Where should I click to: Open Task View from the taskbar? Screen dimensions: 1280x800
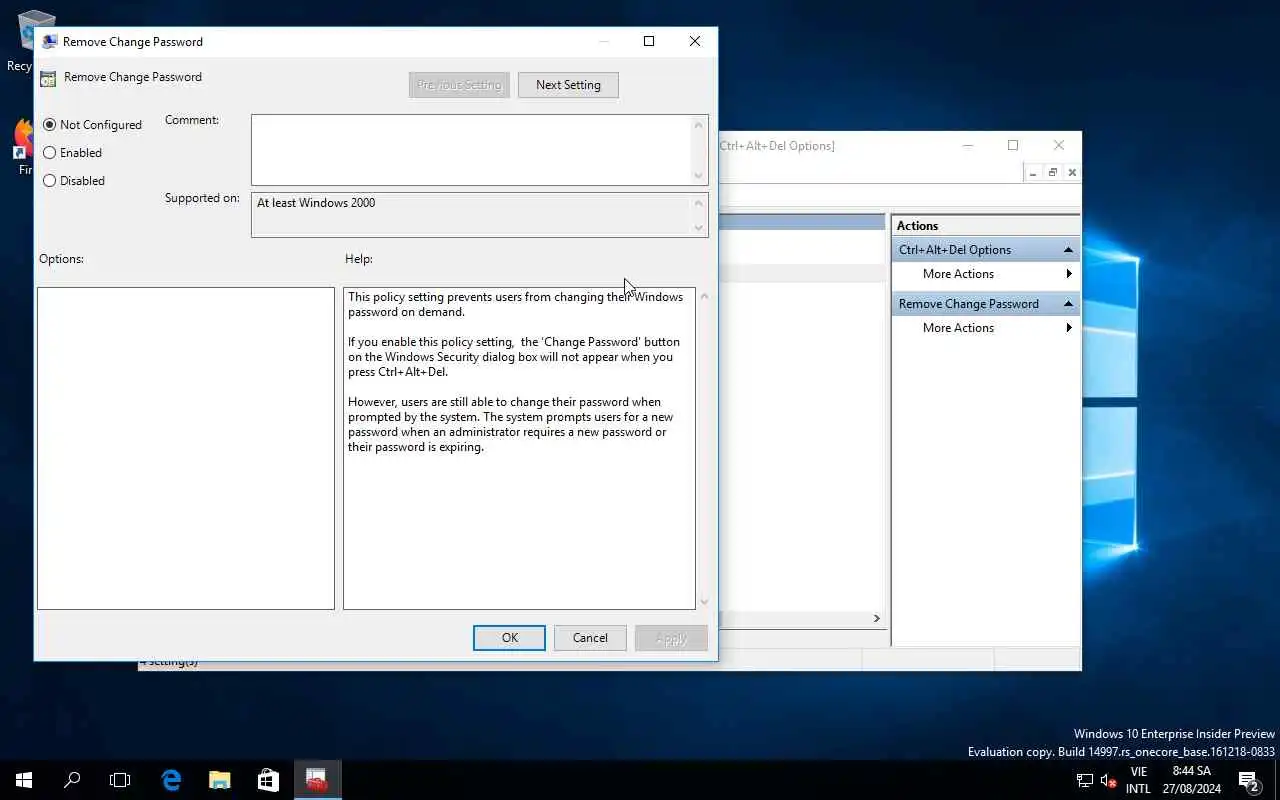[120, 780]
